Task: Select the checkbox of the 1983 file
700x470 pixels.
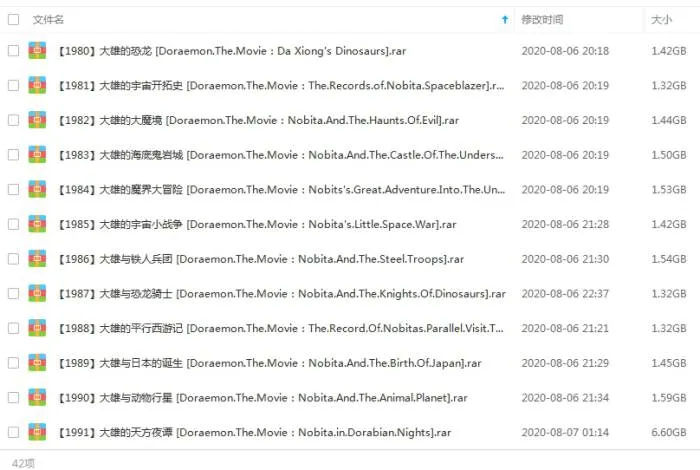Action: coord(13,154)
